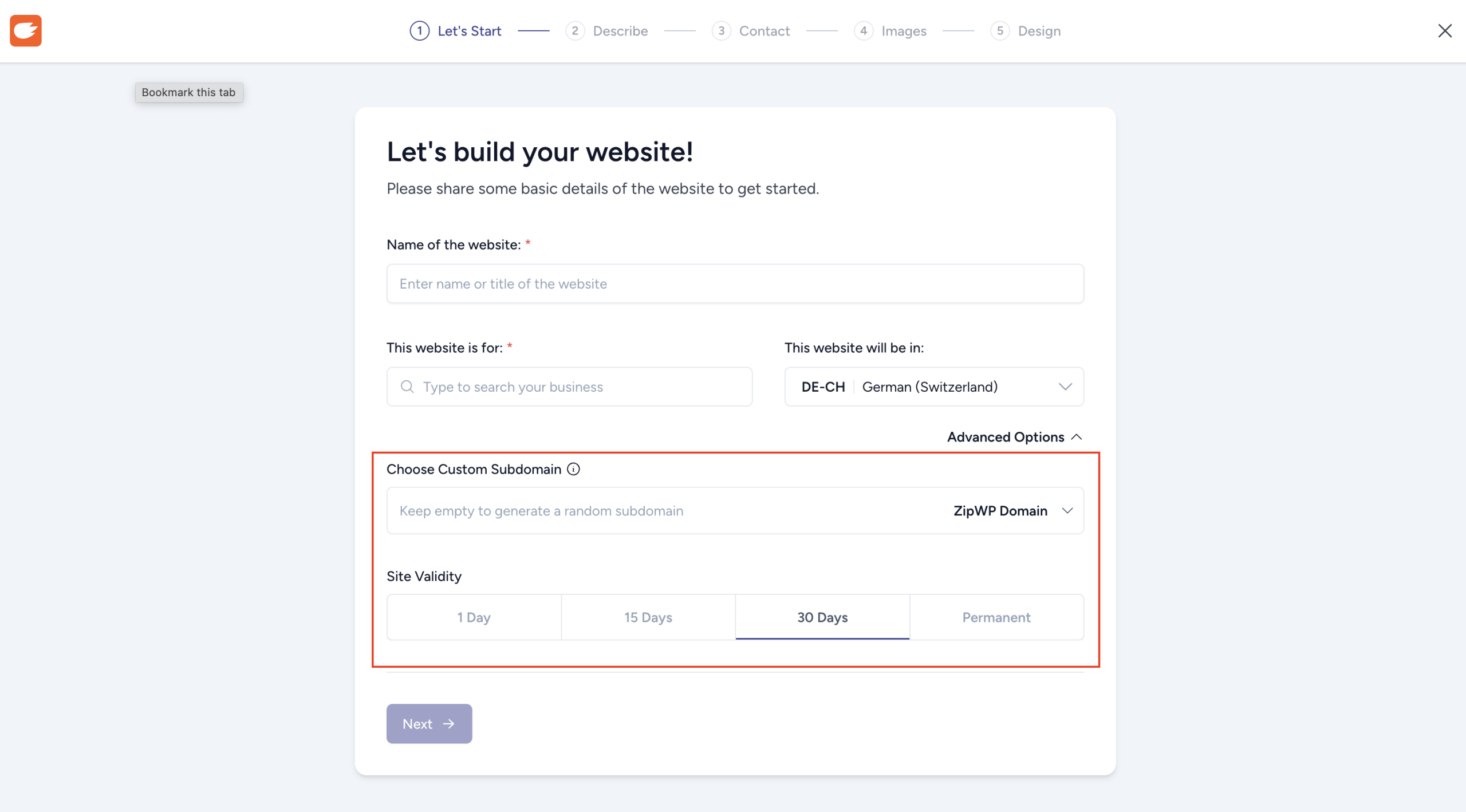Screen dimensions: 1466x812
Task: Click step 5 Design circle icon
Action: pos(1000,31)
